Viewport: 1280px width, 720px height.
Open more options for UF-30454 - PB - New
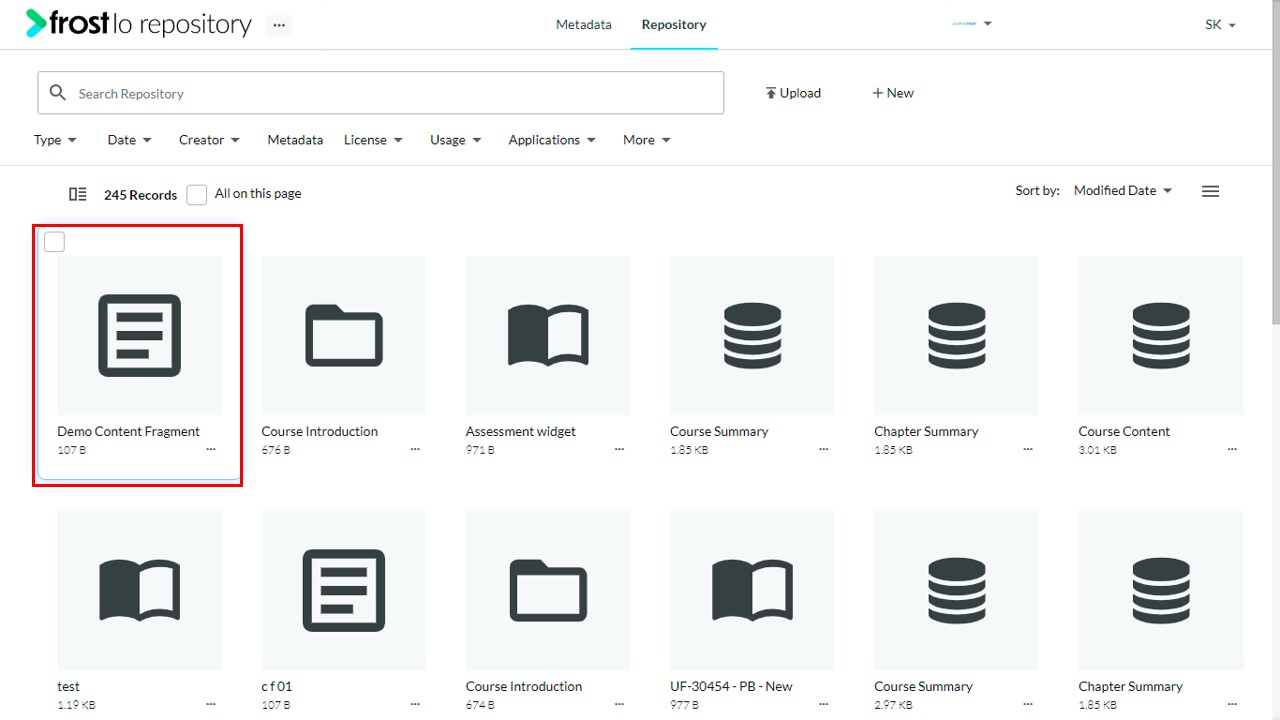point(824,705)
